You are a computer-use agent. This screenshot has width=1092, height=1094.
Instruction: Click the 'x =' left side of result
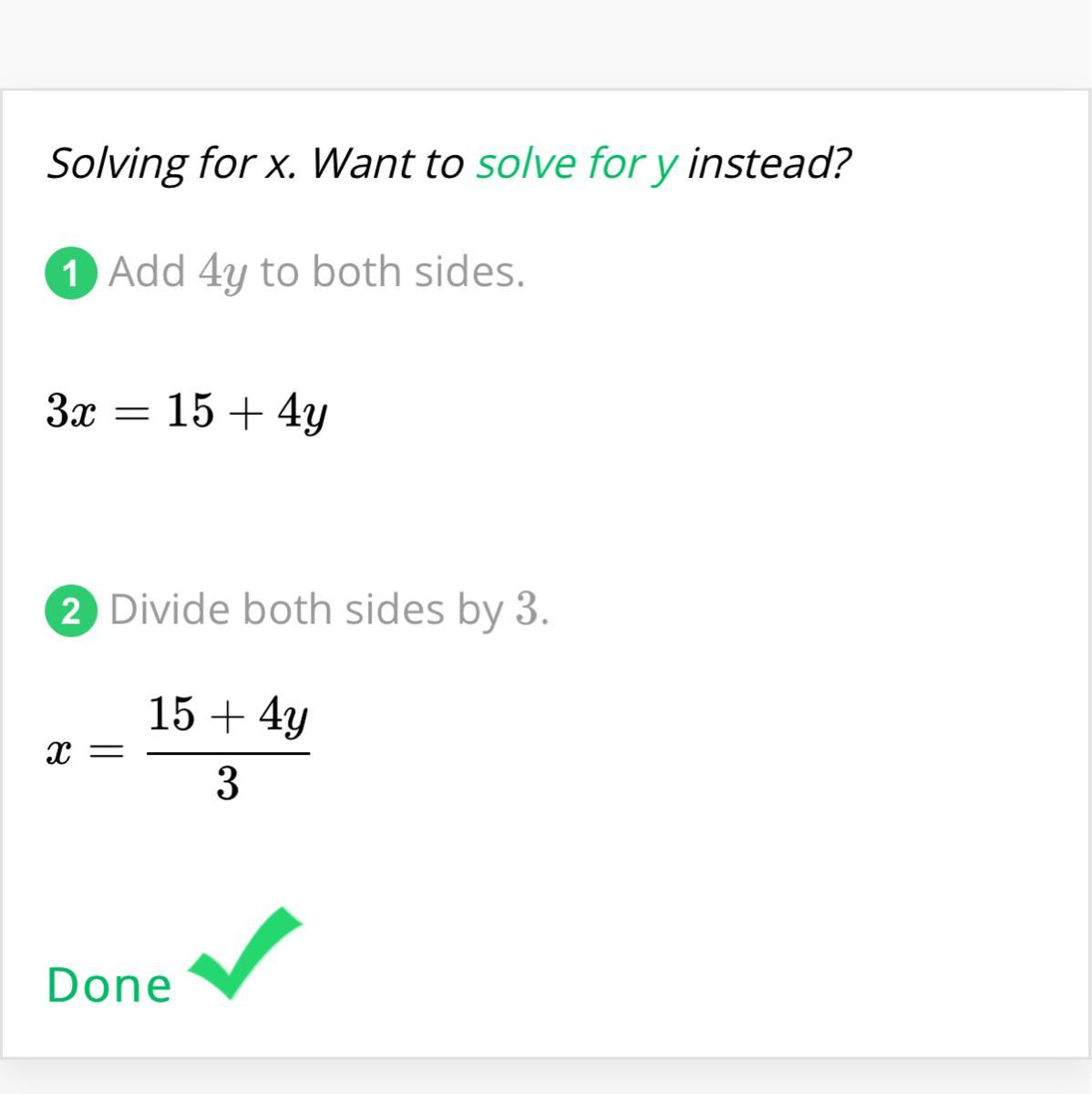83,752
